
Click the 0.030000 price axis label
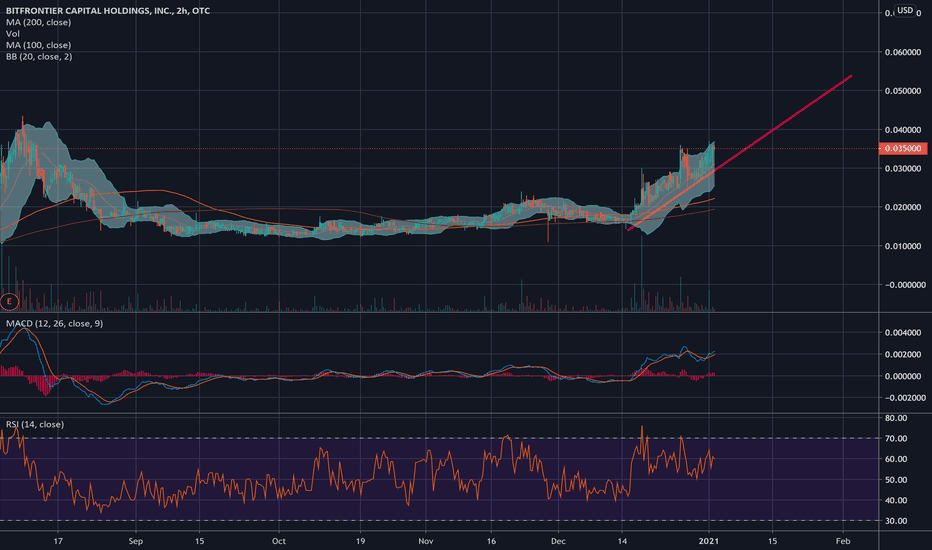[x=903, y=169]
